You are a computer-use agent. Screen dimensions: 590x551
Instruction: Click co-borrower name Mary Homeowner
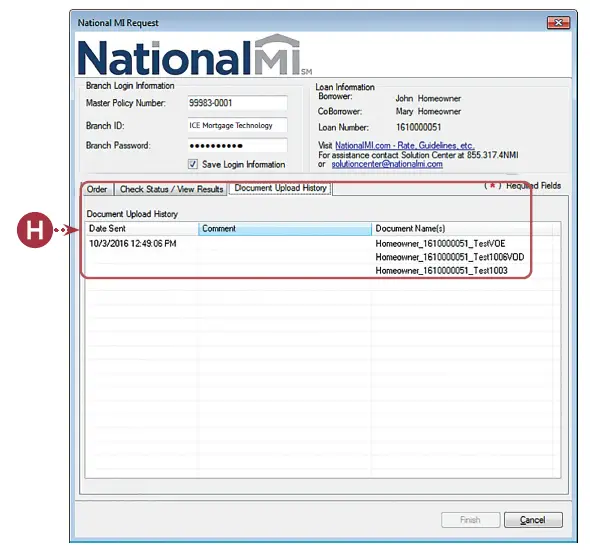pos(428,111)
